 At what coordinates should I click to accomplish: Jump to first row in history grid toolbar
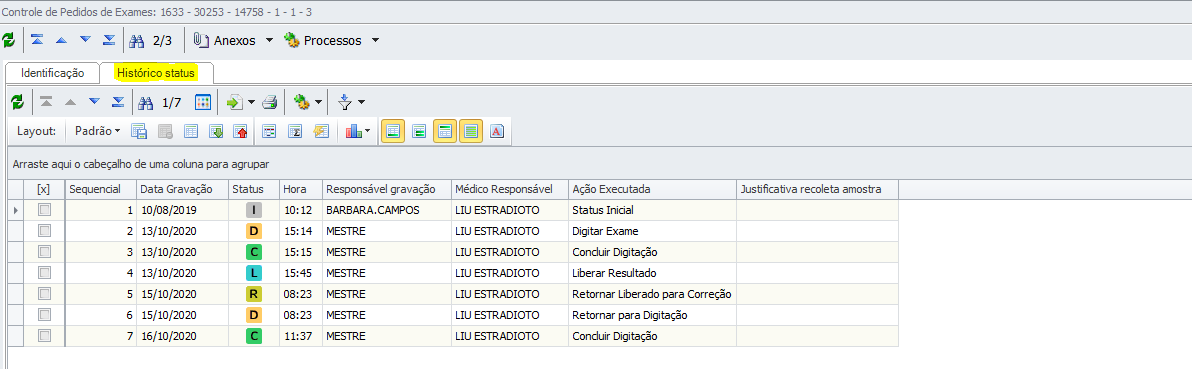coord(46,102)
